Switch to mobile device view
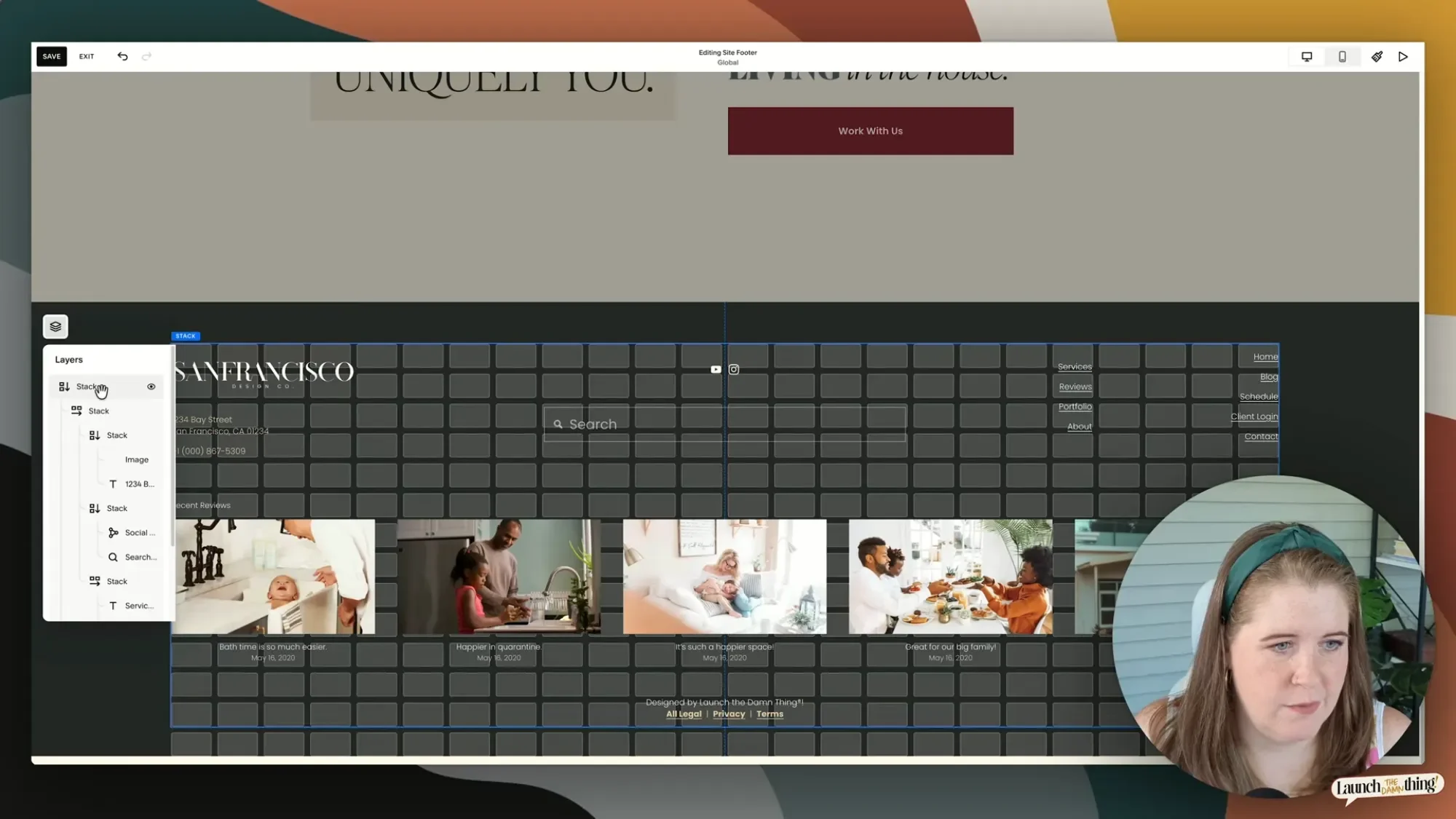The width and height of the screenshot is (1456, 819). [x=1342, y=56]
